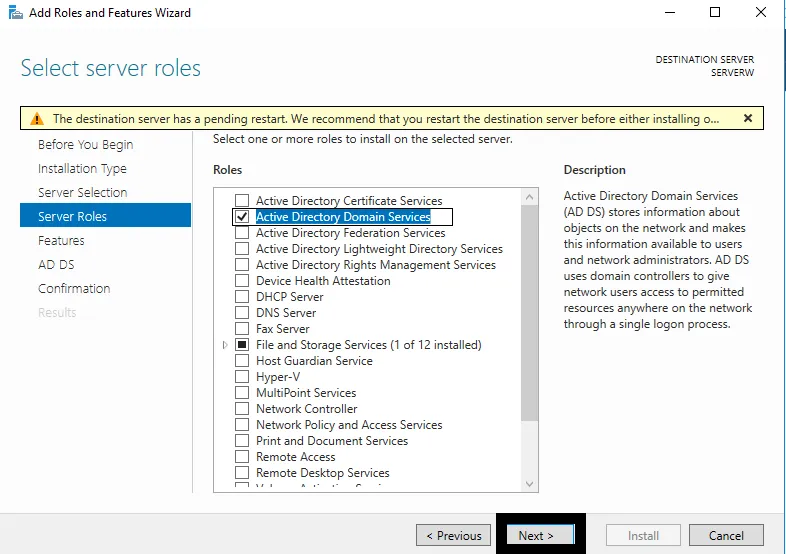Click the pending restart warning message
The image size is (786, 554).
pyautogui.click(x=386, y=119)
